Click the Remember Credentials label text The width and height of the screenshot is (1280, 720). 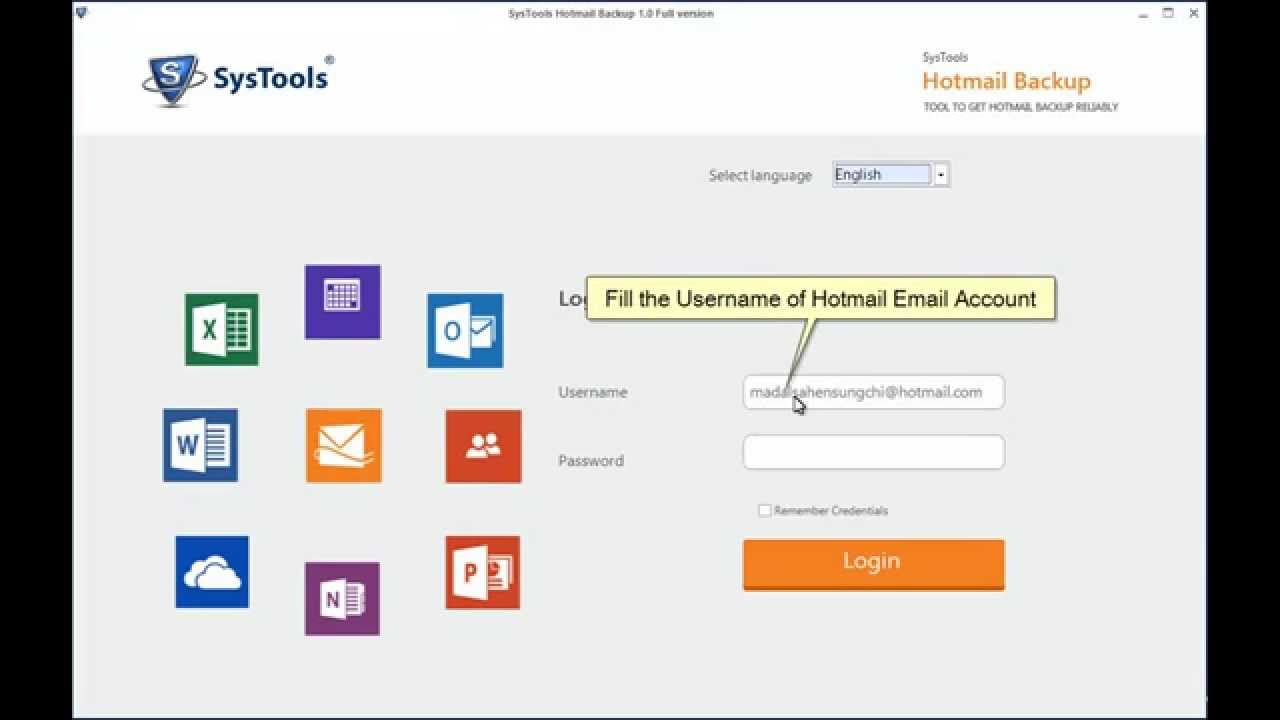831,511
